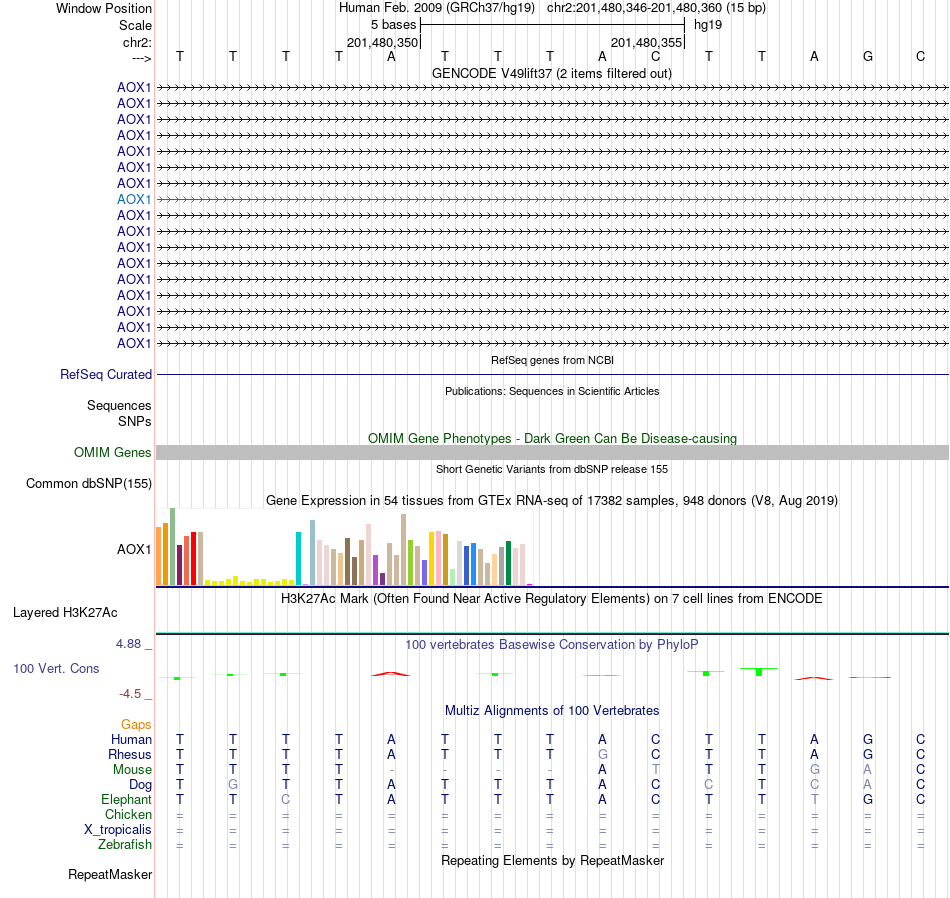
Task: Click the AOX1 label beside the GTEx bar chart
Action: [x=134, y=549]
